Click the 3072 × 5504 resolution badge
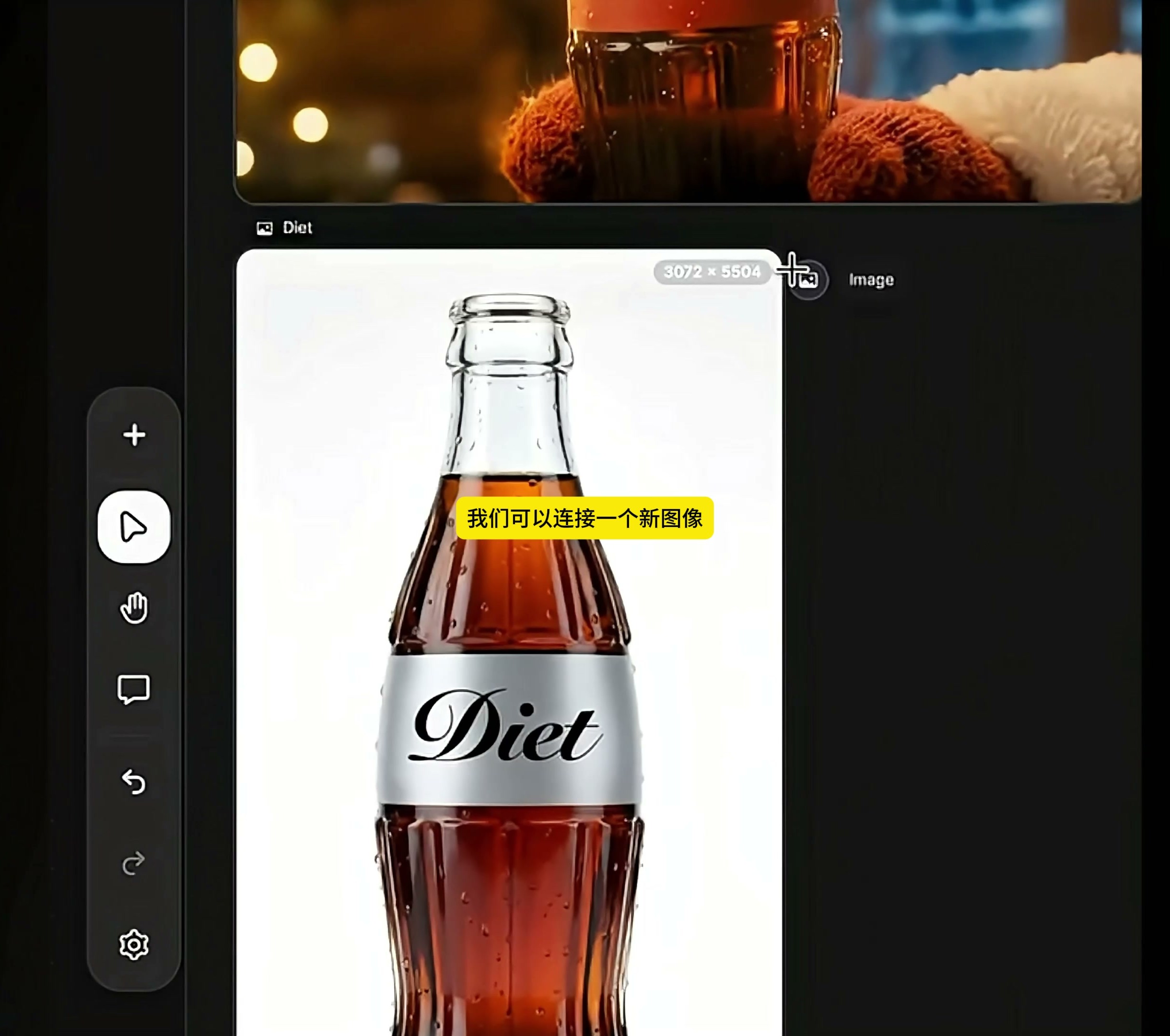 coord(712,271)
